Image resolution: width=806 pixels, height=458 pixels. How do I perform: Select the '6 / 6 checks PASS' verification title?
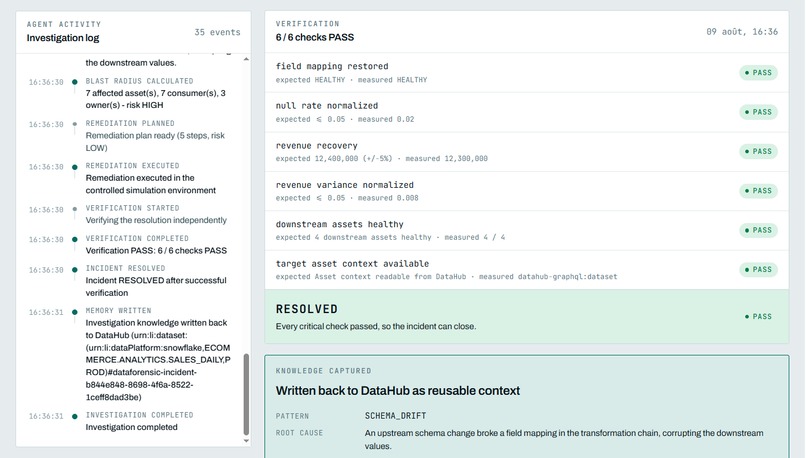[x=315, y=37]
